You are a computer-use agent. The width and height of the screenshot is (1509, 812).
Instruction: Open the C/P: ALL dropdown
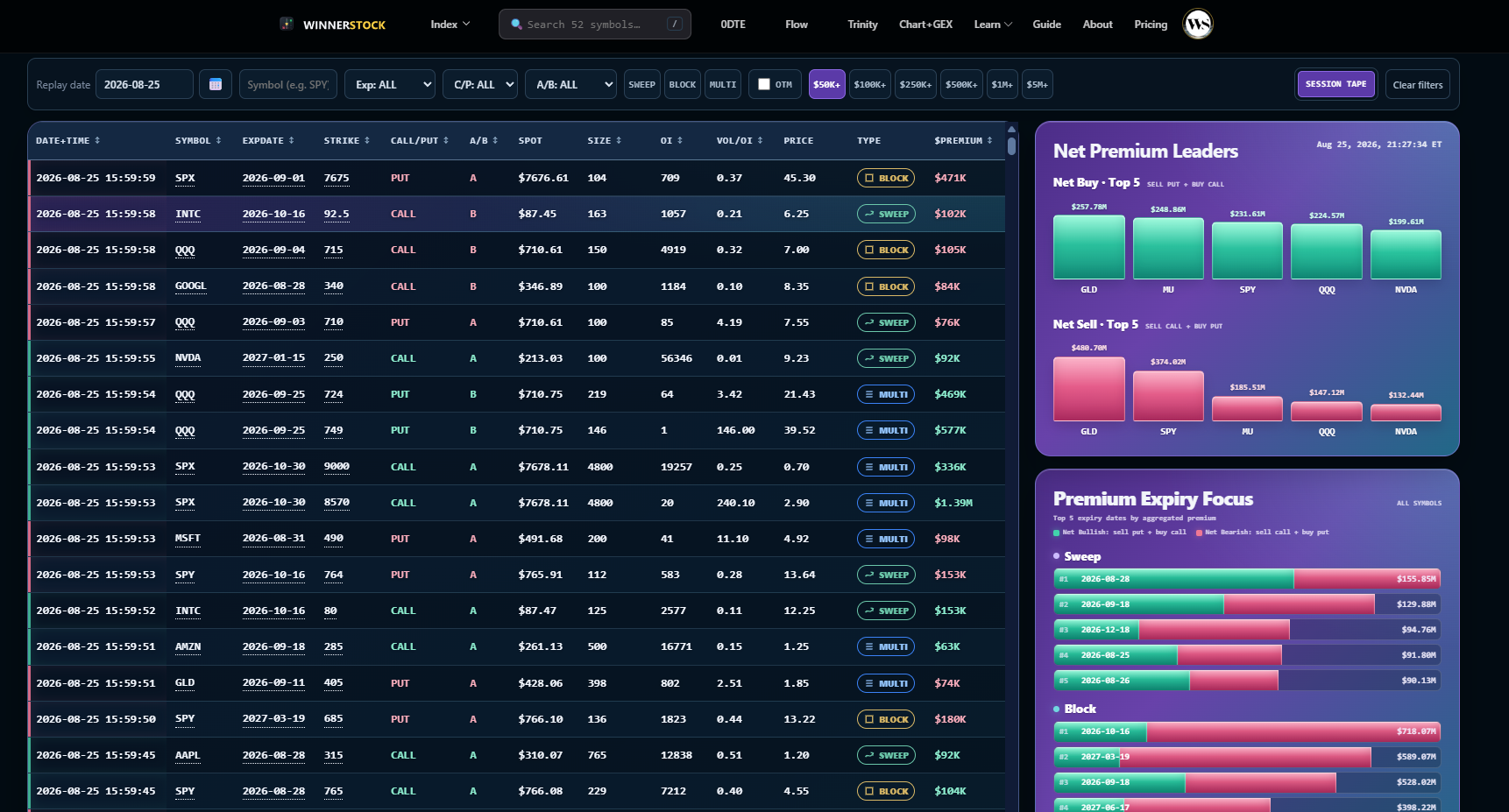pos(480,84)
